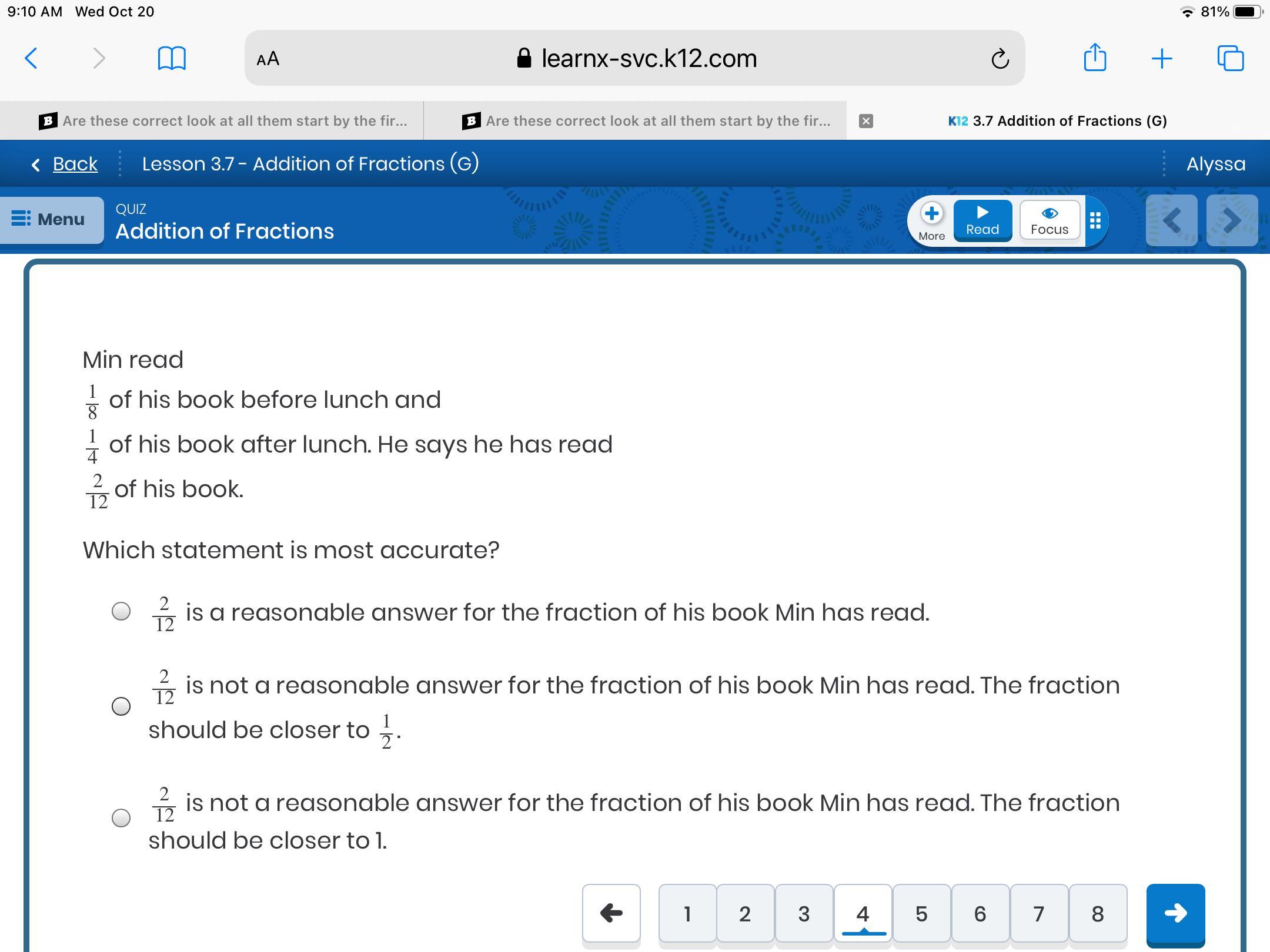Show all open tabs overview icon
Screen dimensions: 1270x952
point(1230,58)
